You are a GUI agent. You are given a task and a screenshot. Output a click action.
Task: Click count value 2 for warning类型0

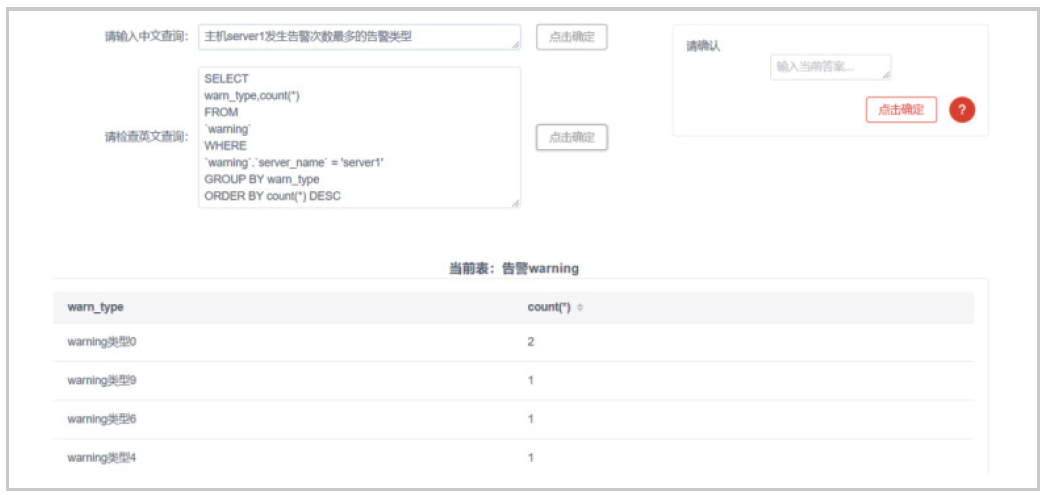[x=530, y=342]
